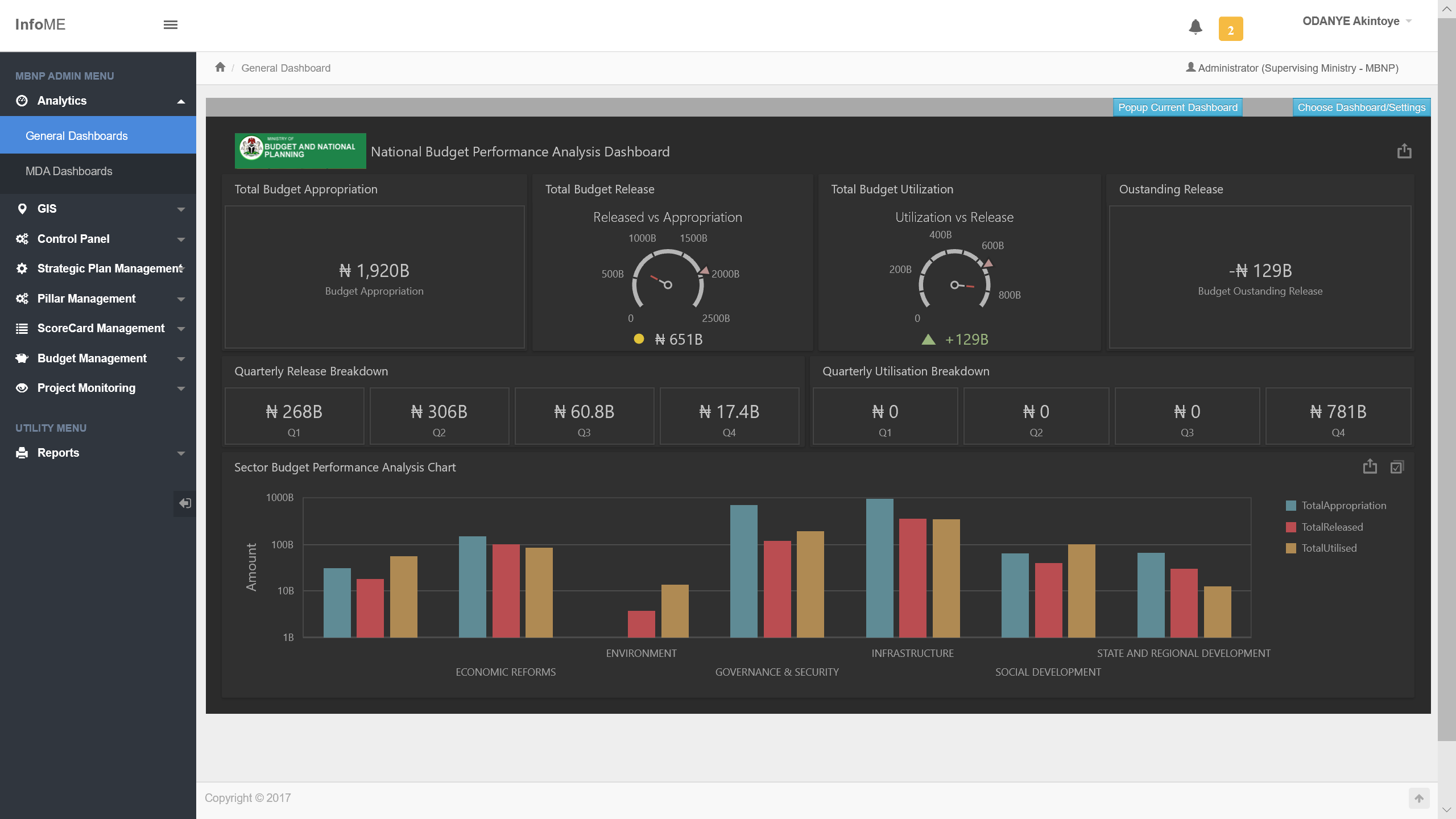This screenshot has height=819, width=1456.
Task: Click the Q3 ₦ 60.8B release card
Action: tap(584, 416)
